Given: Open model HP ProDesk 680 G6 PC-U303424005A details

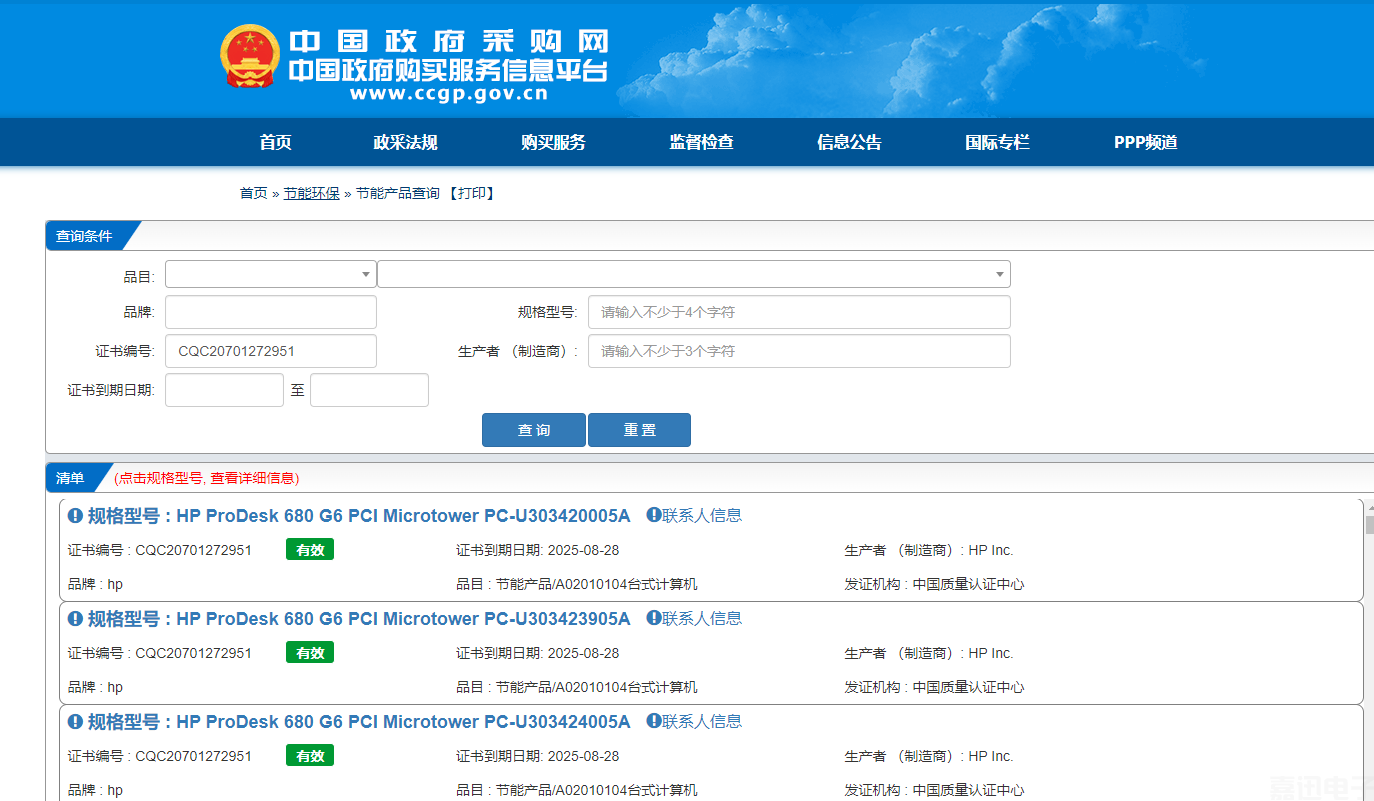Looking at the screenshot, I should (359, 722).
